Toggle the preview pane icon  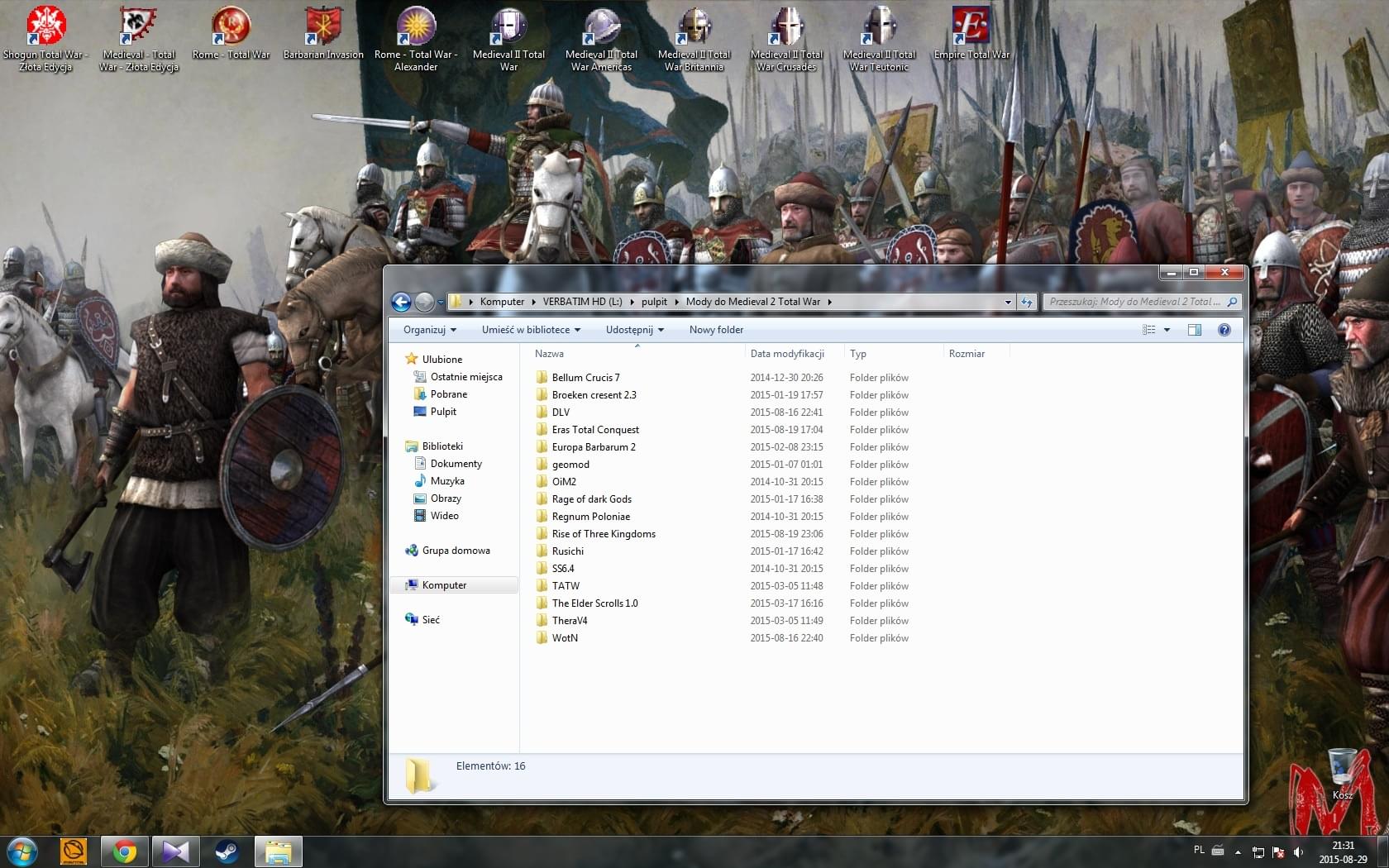[x=1195, y=330]
